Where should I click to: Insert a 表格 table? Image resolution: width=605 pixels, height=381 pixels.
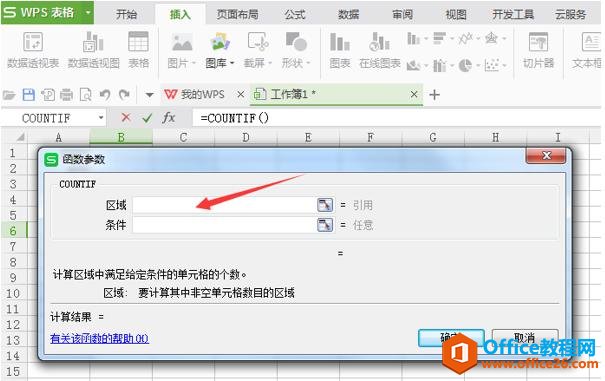coord(138,50)
